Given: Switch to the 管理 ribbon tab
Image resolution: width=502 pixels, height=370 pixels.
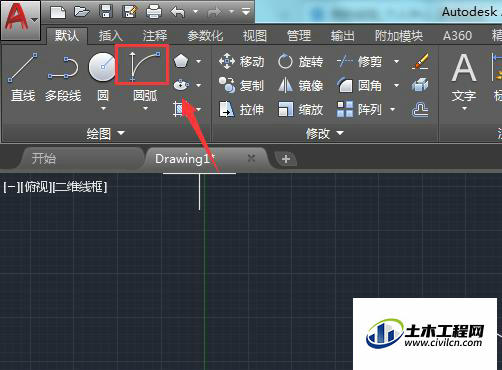Looking at the screenshot, I should [299, 36].
